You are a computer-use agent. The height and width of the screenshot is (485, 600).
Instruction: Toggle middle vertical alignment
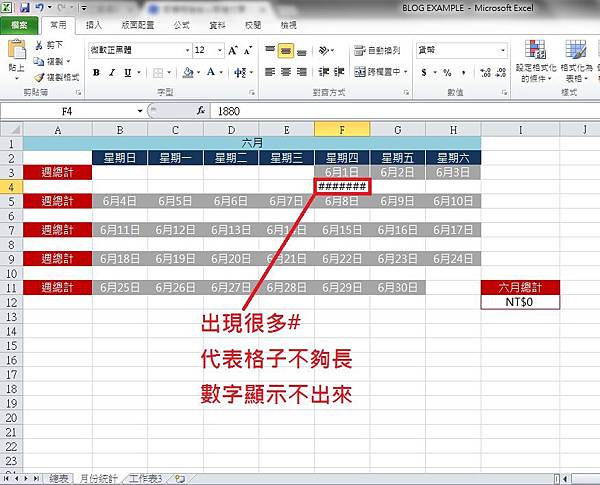pos(286,51)
